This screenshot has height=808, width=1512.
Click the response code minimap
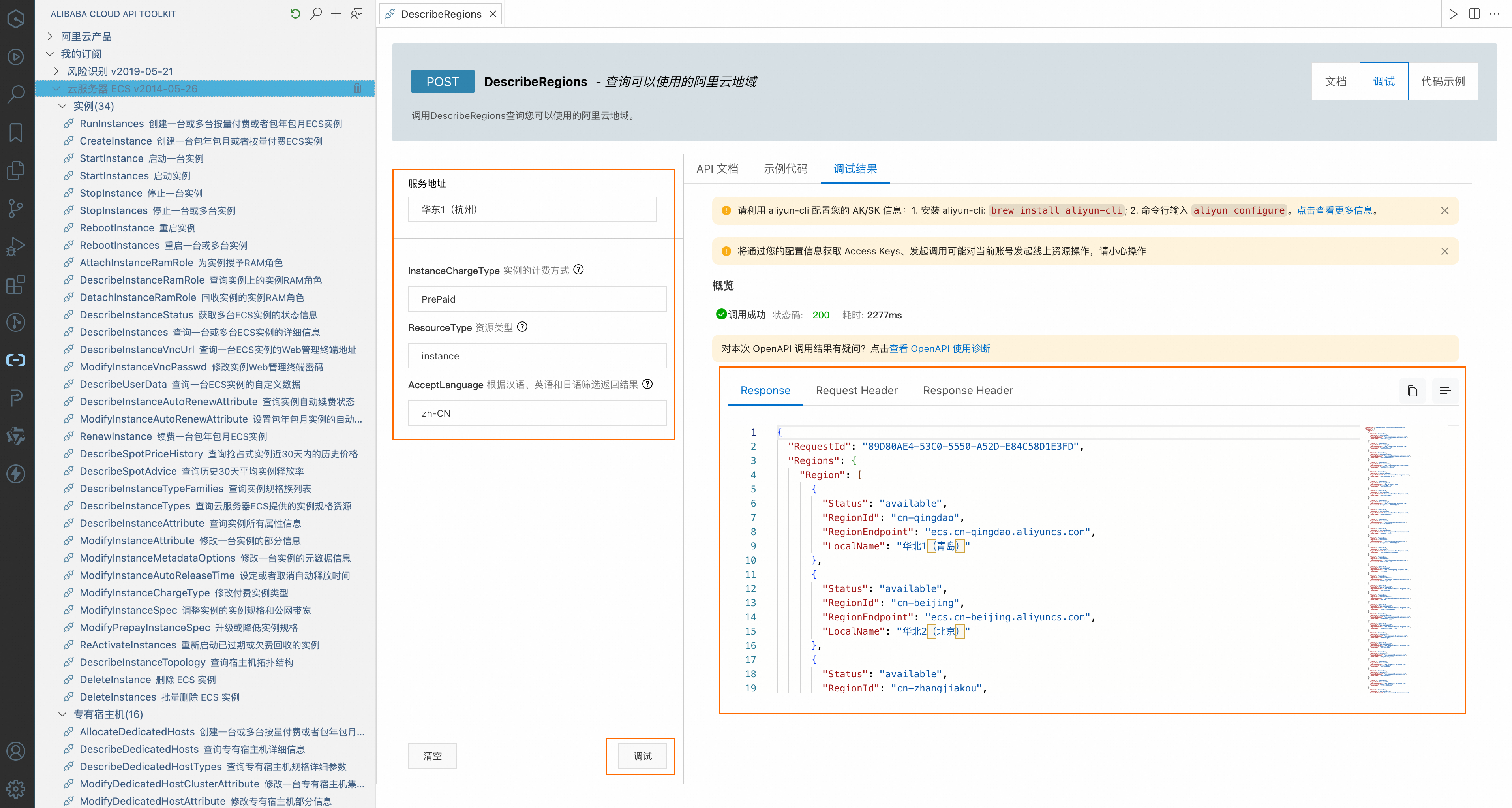[1405, 559]
